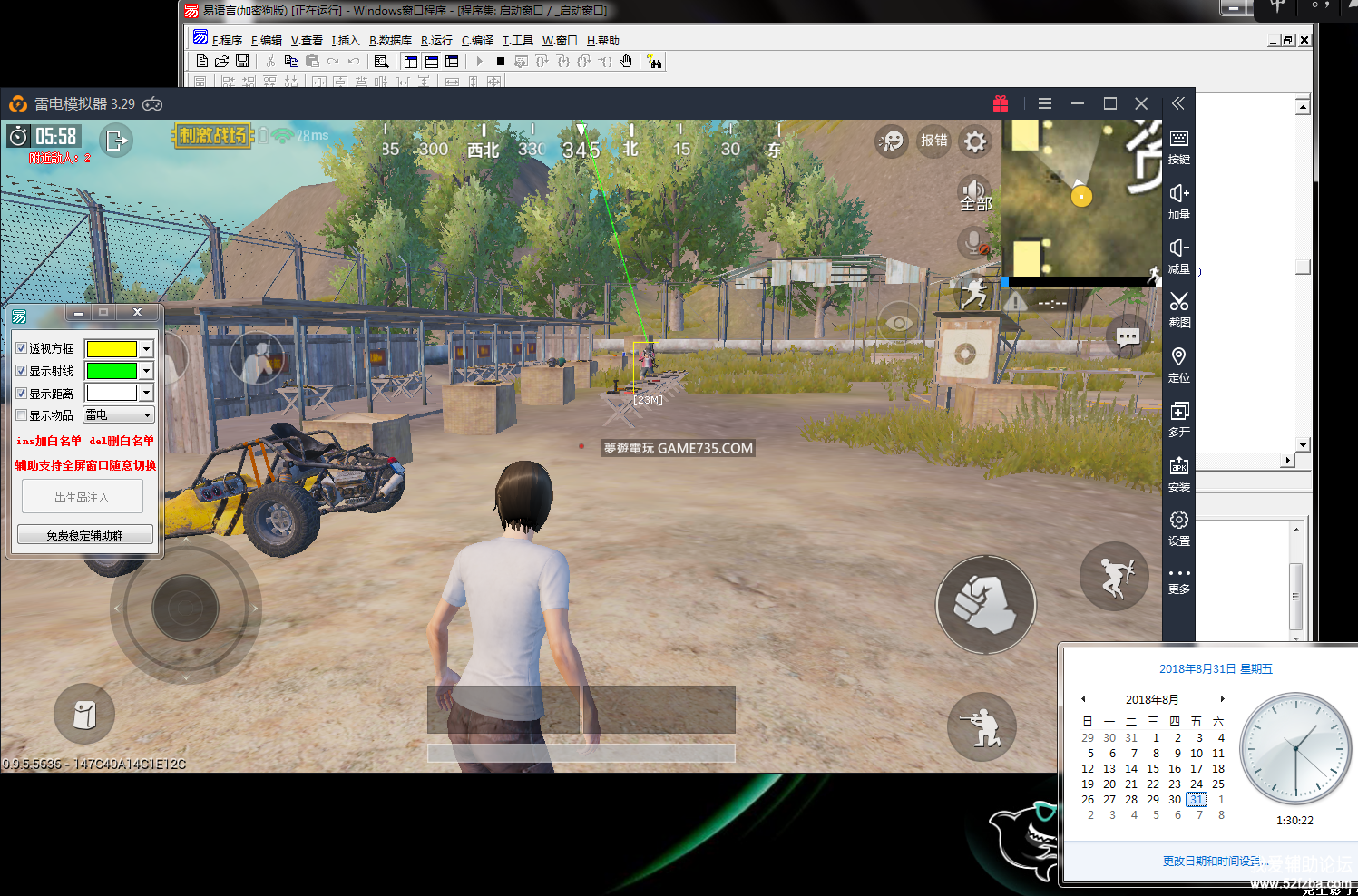The height and width of the screenshot is (896, 1358).
Task: Uncheck the 透视方框 checkbox
Action: [22, 348]
